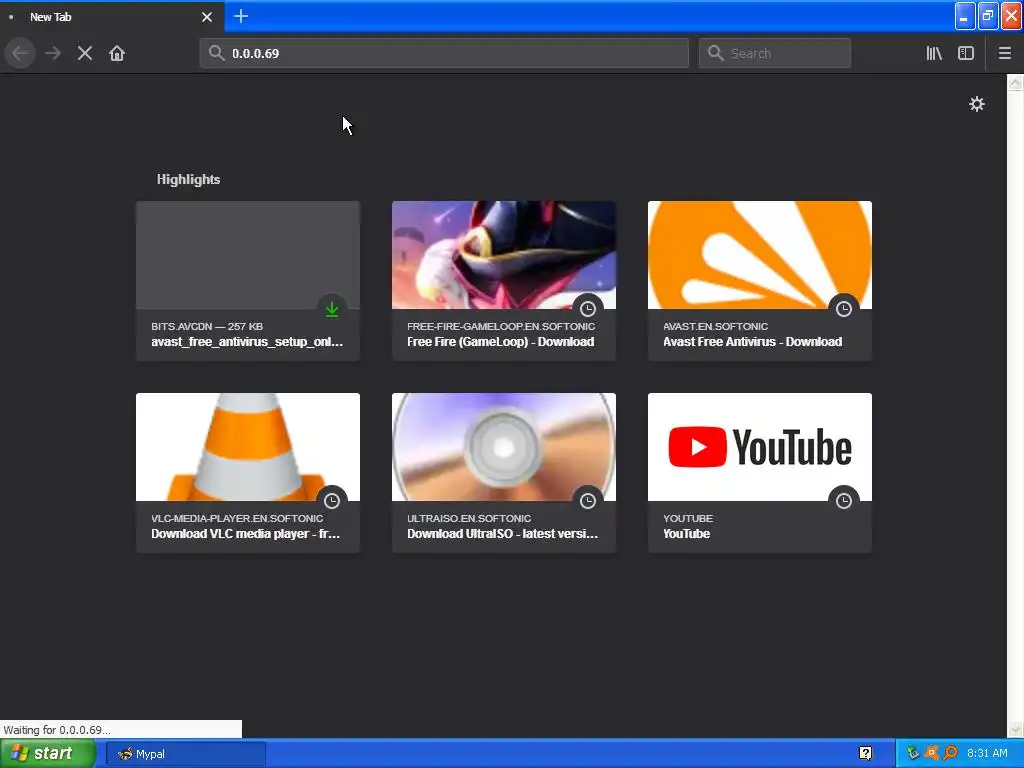Open the Free Fire (GameLoop) highlight thumbnail
Screen dimensions: 1024x768
pos(504,255)
